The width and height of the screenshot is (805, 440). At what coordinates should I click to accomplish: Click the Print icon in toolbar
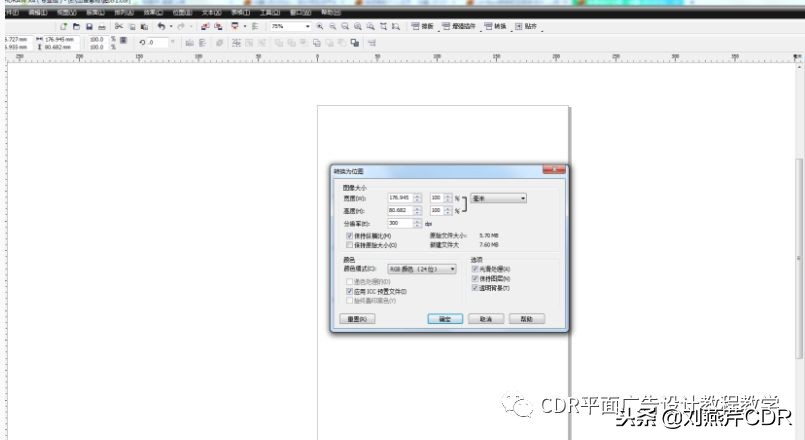tap(102, 26)
